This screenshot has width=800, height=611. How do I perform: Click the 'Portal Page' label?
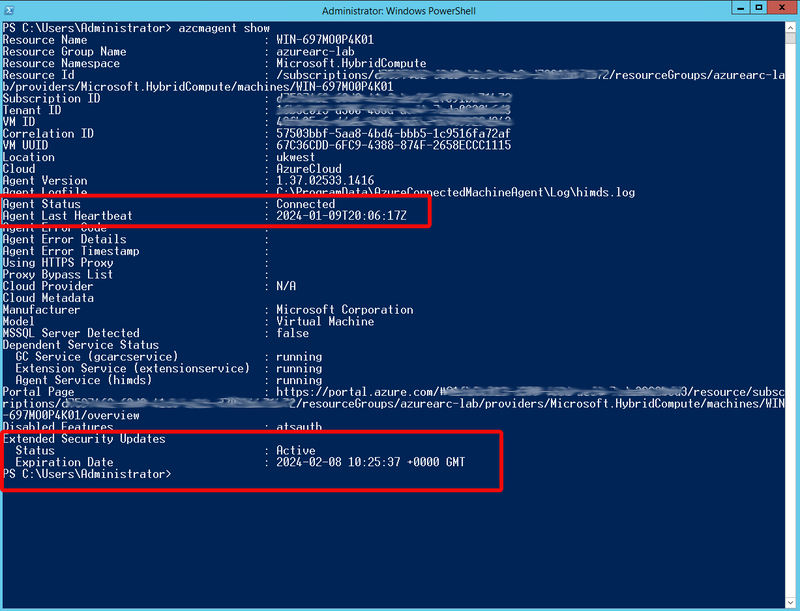click(38, 392)
